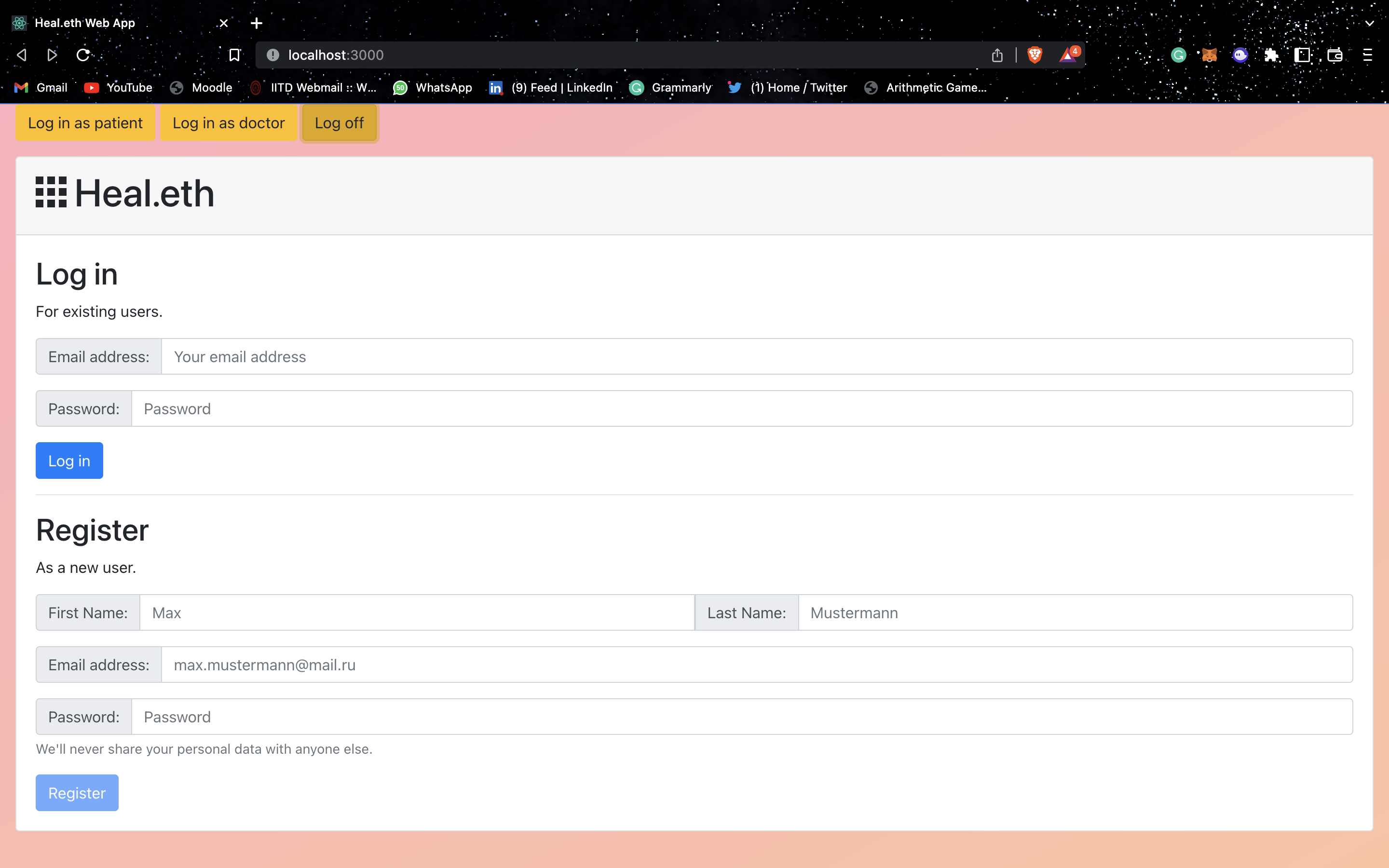
Task: Click the Register button
Action: tap(77, 793)
